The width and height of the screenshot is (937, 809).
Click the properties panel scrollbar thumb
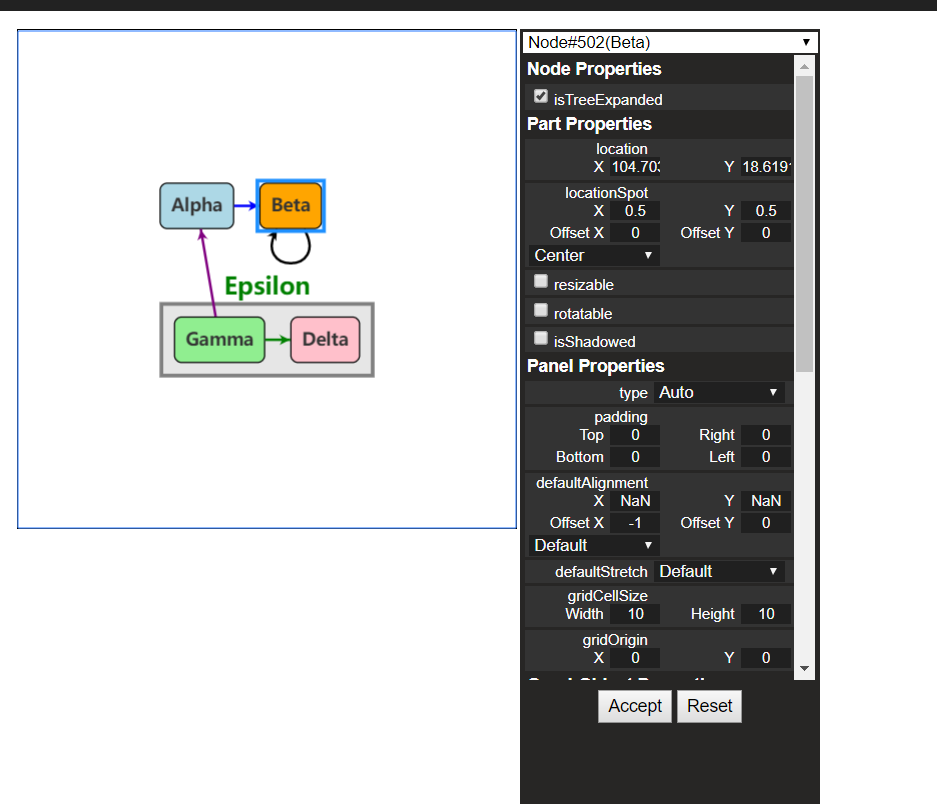[804, 223]
